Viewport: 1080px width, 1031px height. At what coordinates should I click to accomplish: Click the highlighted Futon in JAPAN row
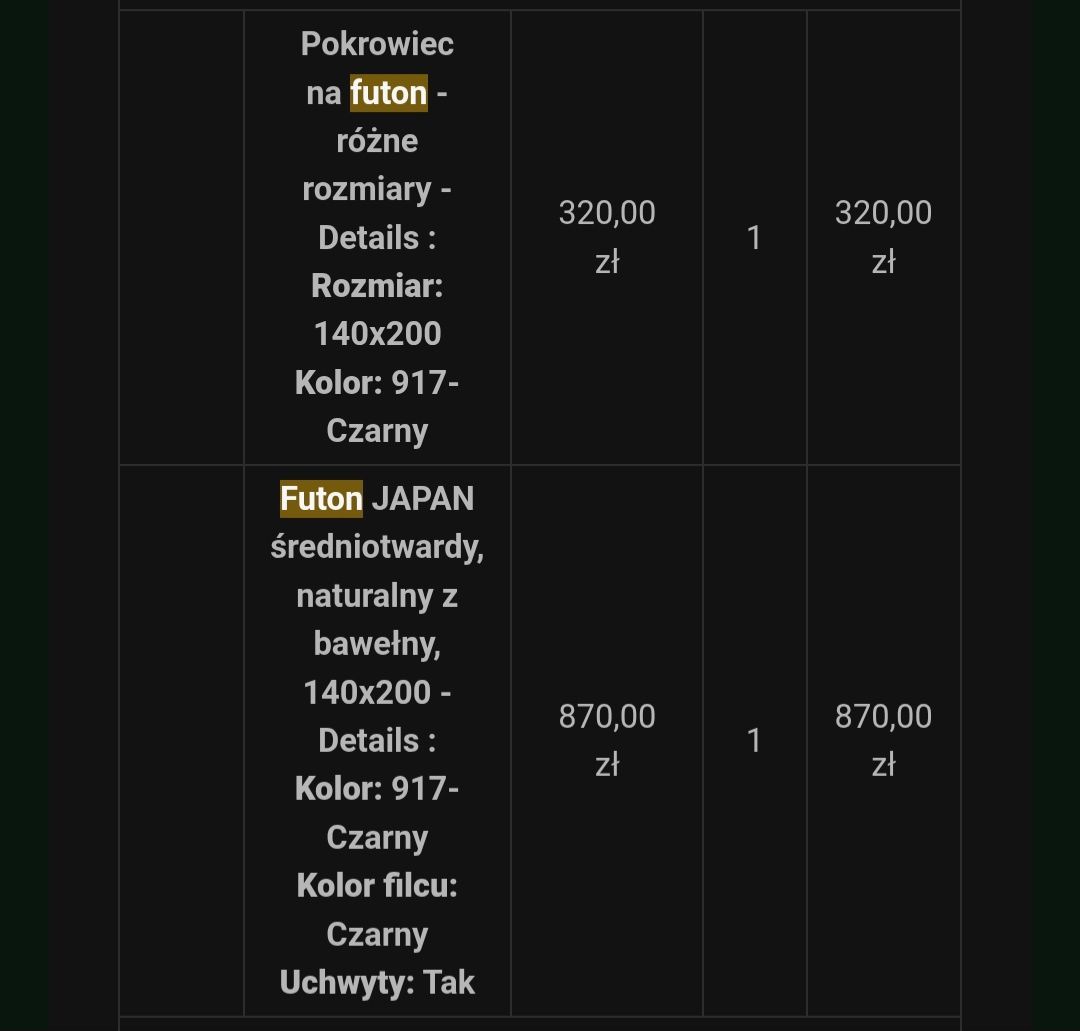click(321, 499)
